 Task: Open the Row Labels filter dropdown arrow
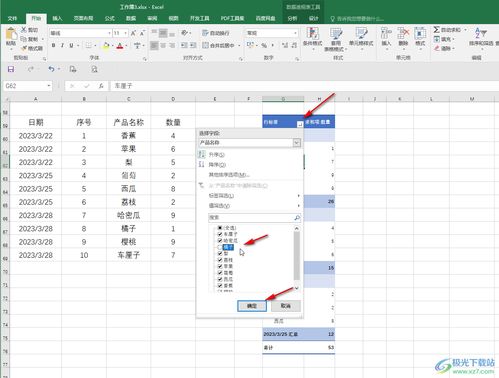300,124
